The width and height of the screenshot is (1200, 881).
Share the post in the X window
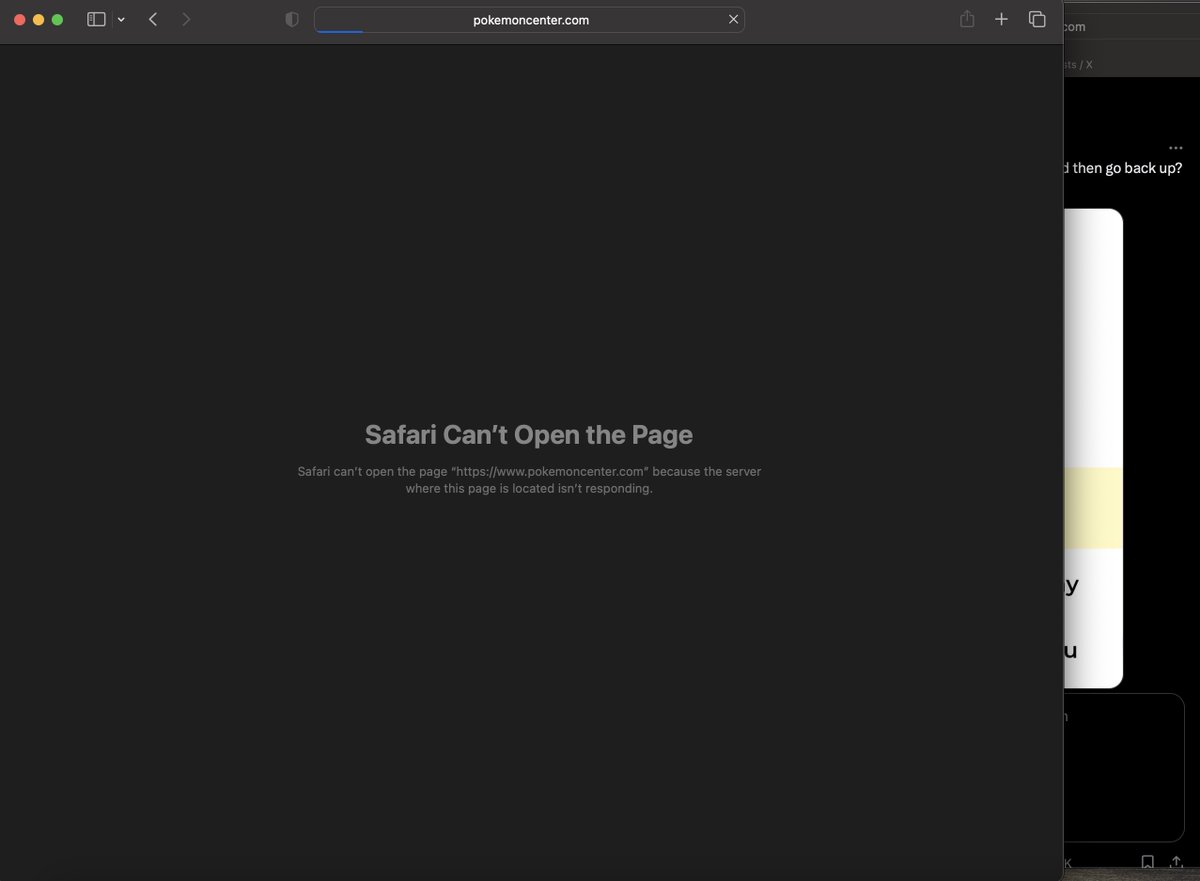(1176, 861)
